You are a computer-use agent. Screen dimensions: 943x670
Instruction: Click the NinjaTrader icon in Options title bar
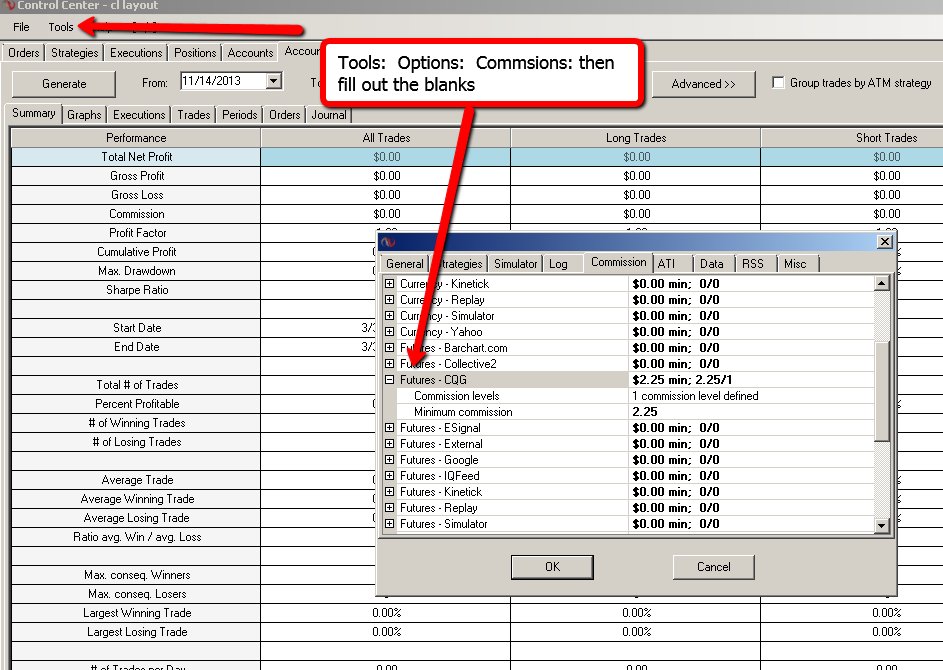pos(388,242)
